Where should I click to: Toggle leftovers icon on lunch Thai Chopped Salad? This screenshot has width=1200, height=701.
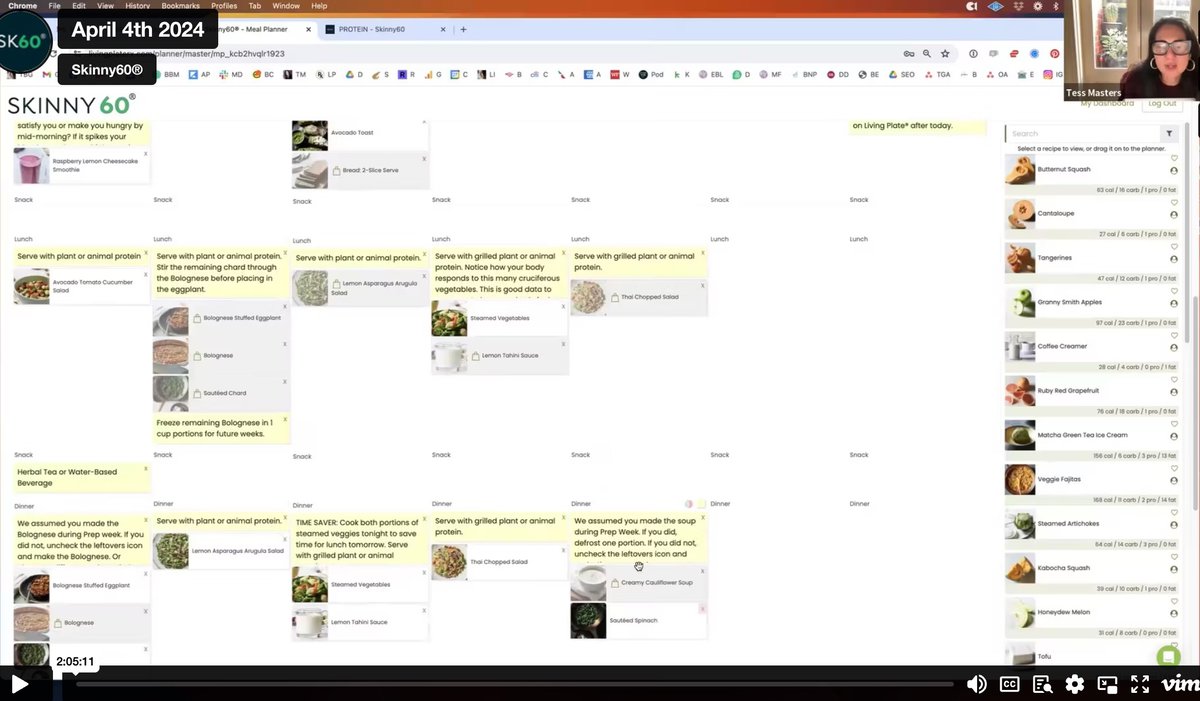pos(615,296)
